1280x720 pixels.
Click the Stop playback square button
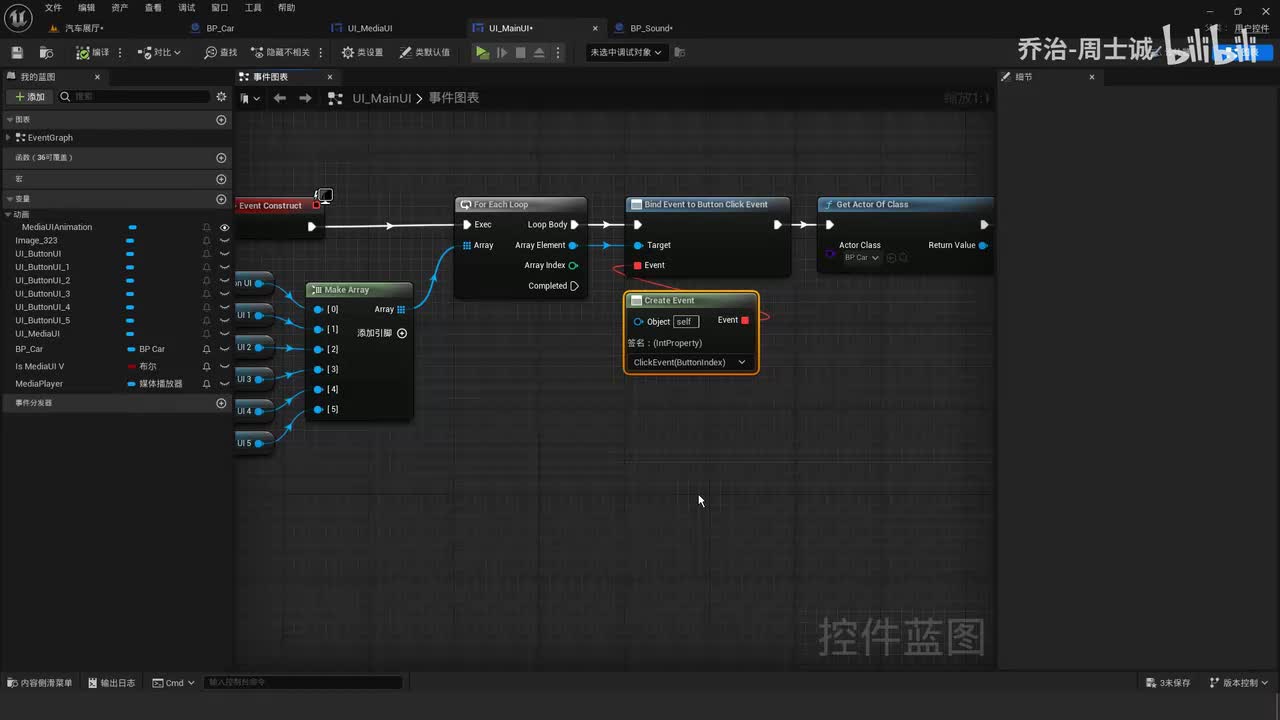pyautogui.click(x=520, y=52)
